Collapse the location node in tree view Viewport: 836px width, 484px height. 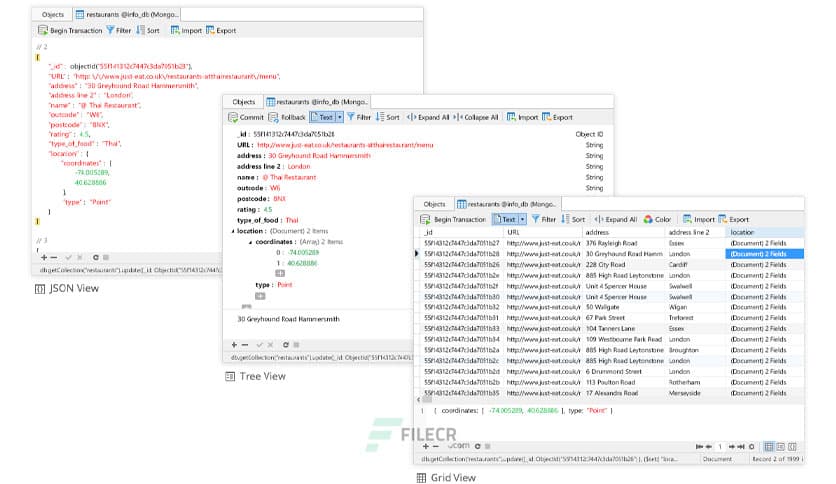click(x=232, y=231)
